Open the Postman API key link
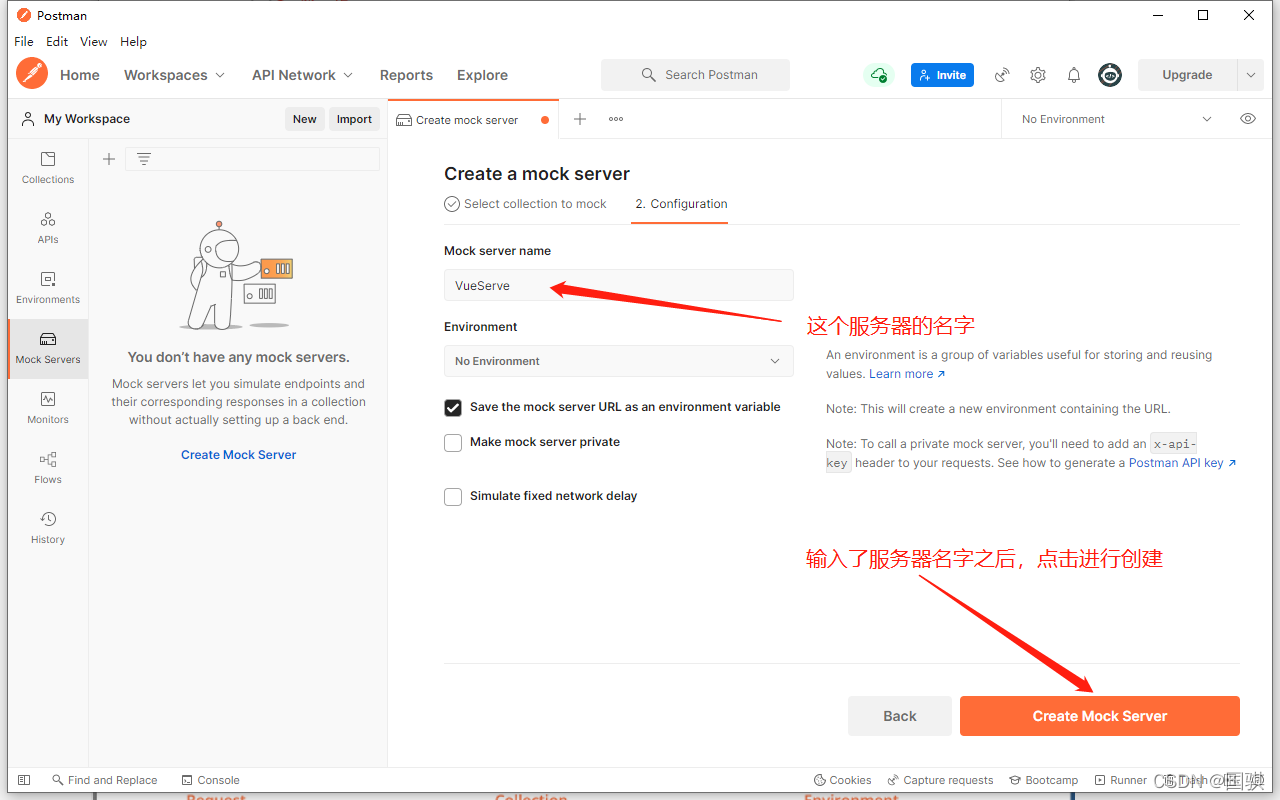The height and width of the screenshot is (800, 1280). click(x=1183, y=463)
